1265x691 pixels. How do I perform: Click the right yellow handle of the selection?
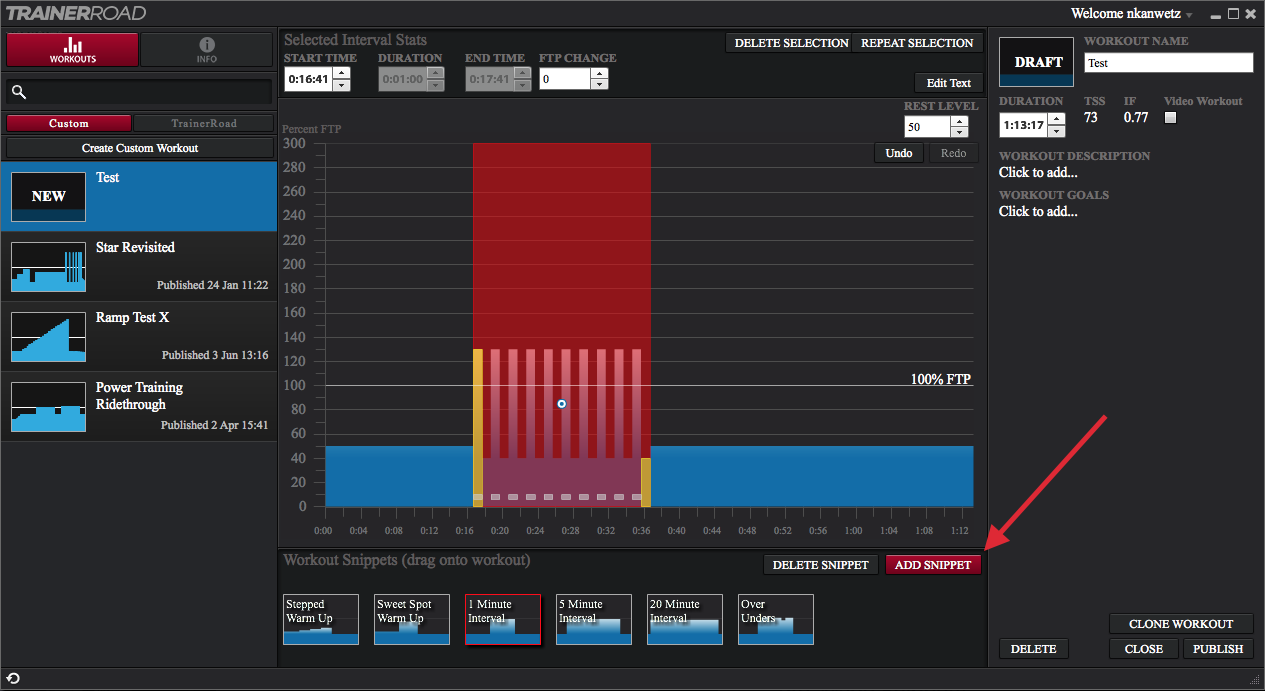click(646, 482)
